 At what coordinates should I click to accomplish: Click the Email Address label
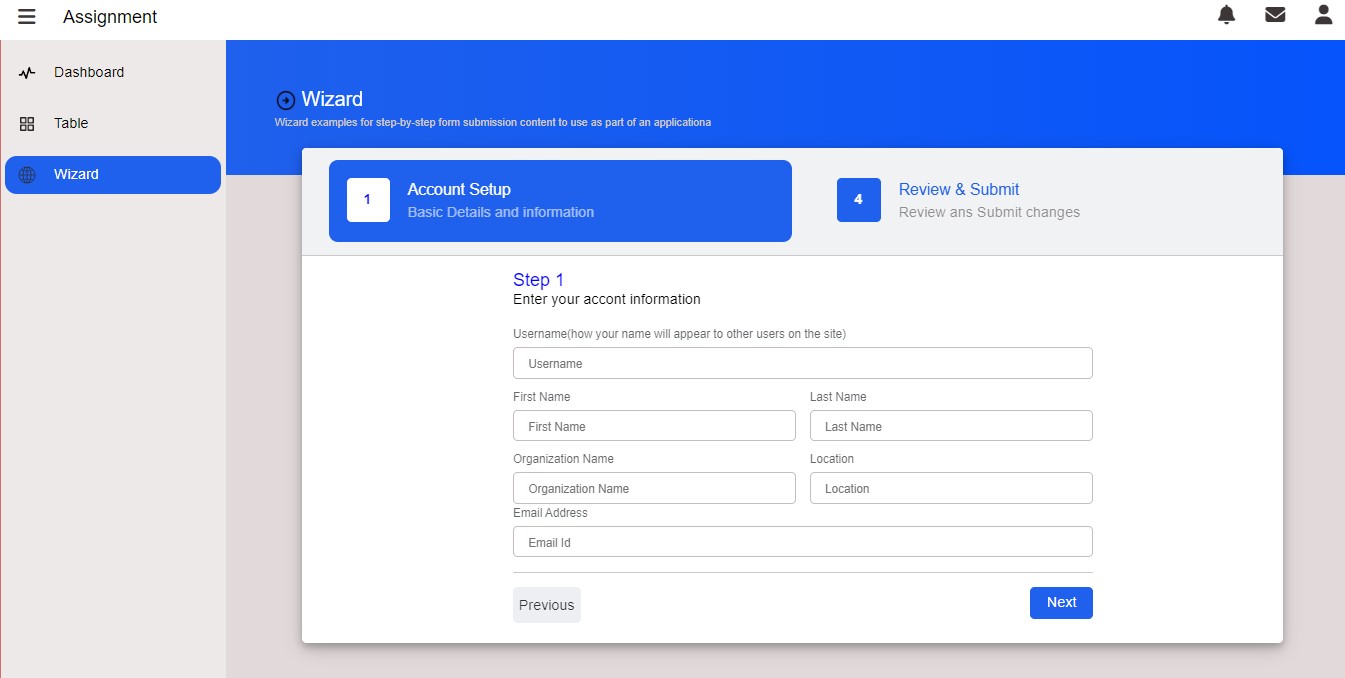550,513
